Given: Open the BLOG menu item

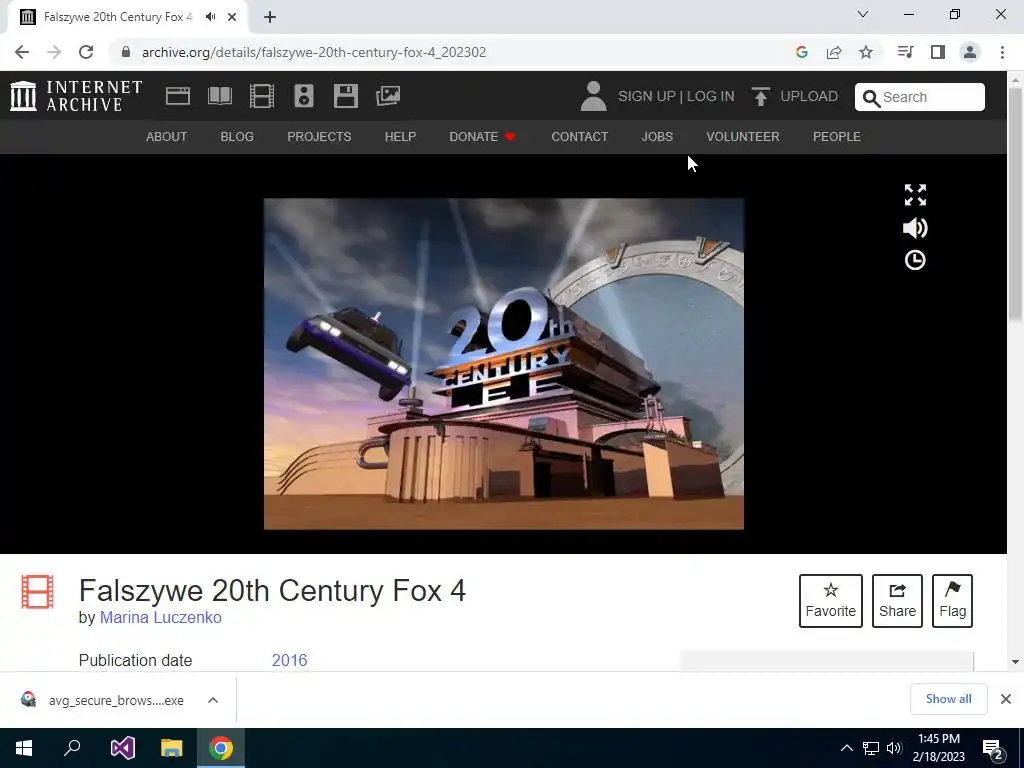Looking at the screenshot, I should [x=237, y=136].
